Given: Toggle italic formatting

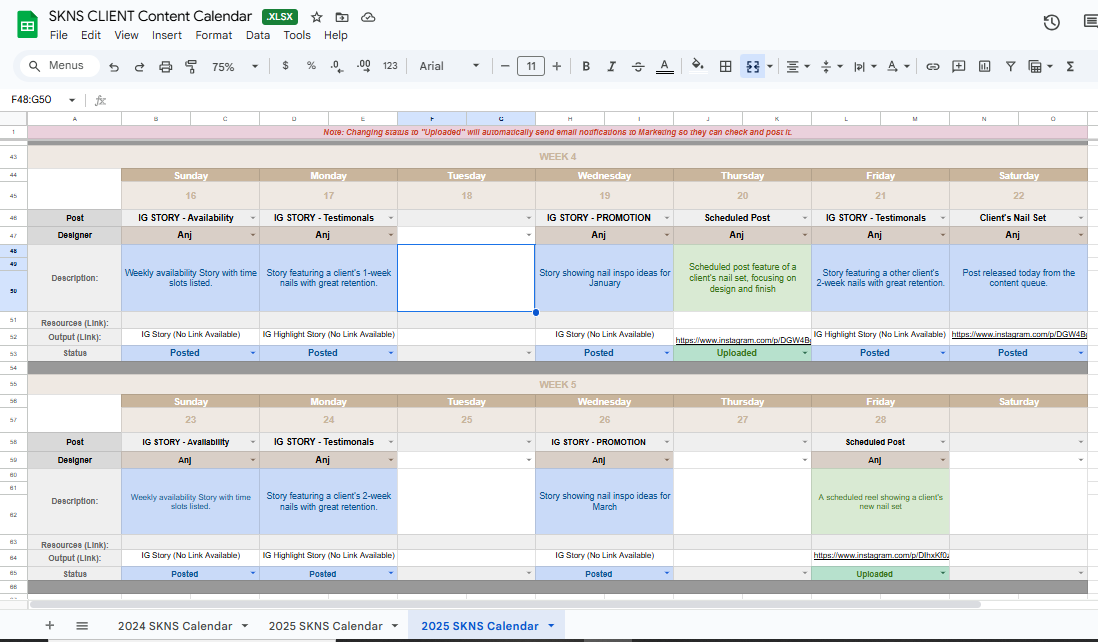Looking at the screenshot, I should (611, 67).
